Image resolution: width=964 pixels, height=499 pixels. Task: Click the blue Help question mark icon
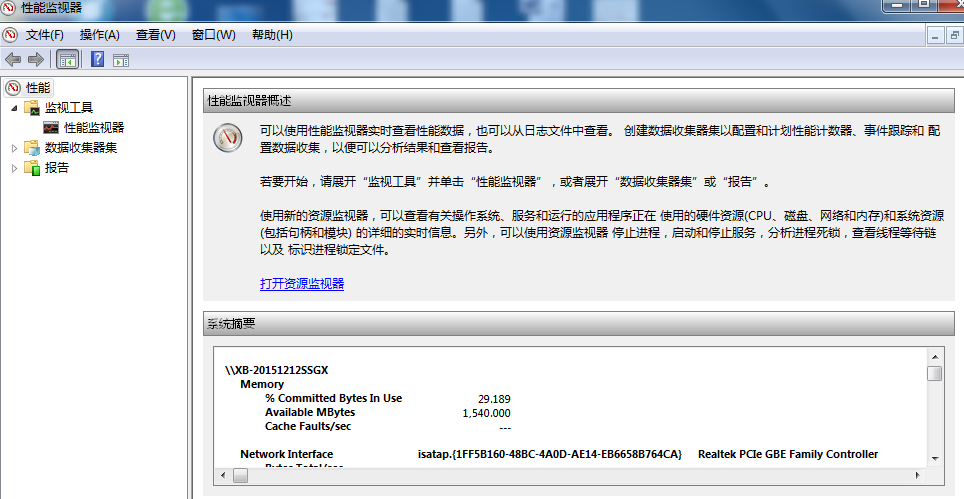click(97, 60)
